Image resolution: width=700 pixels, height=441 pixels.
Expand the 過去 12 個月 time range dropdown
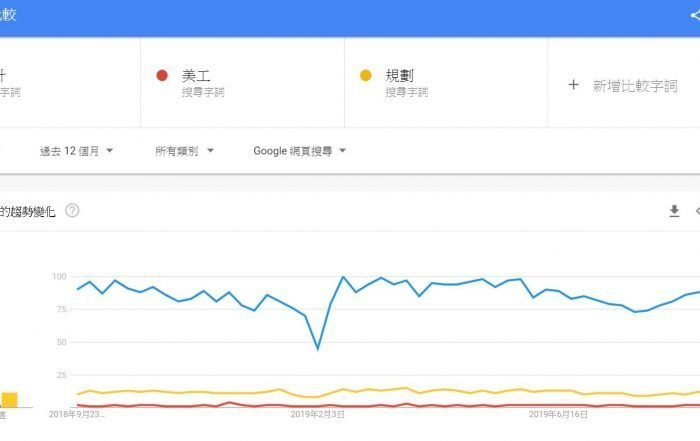pos(76,151)
